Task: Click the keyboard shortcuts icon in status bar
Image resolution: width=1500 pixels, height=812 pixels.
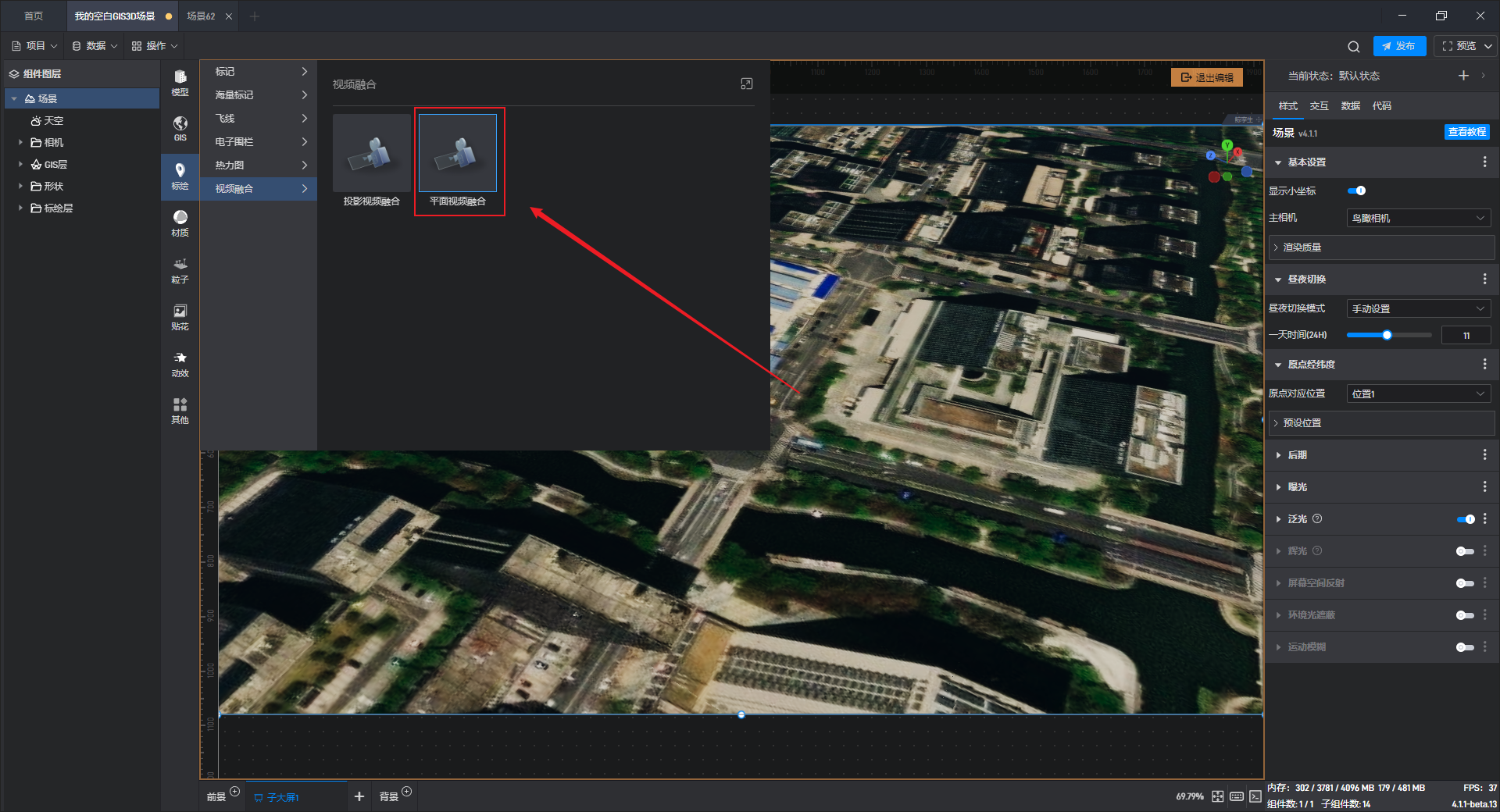Action: (x=1237, y=796)
